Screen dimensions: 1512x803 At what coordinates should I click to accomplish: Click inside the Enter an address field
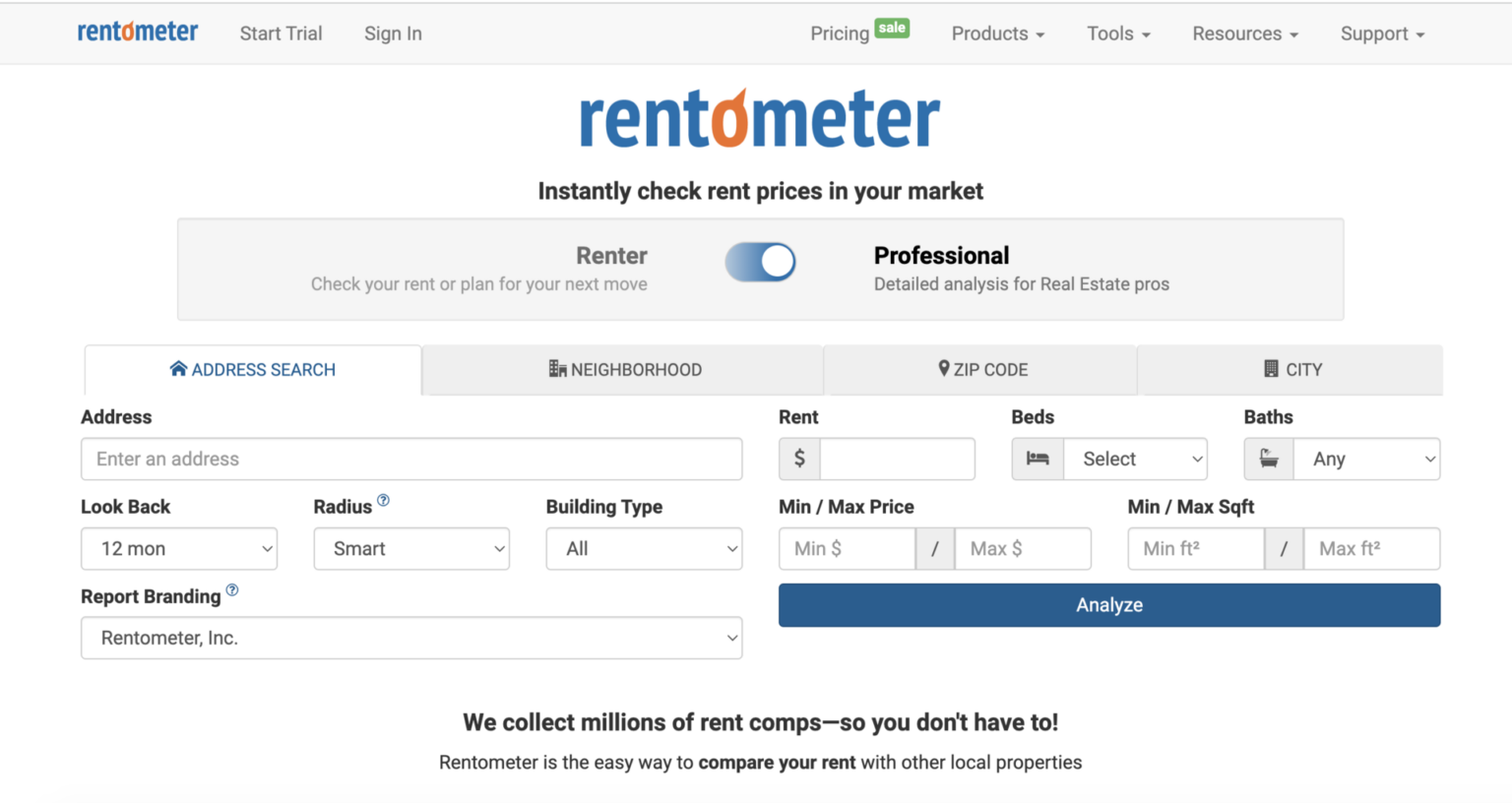[x=411, y=459]
